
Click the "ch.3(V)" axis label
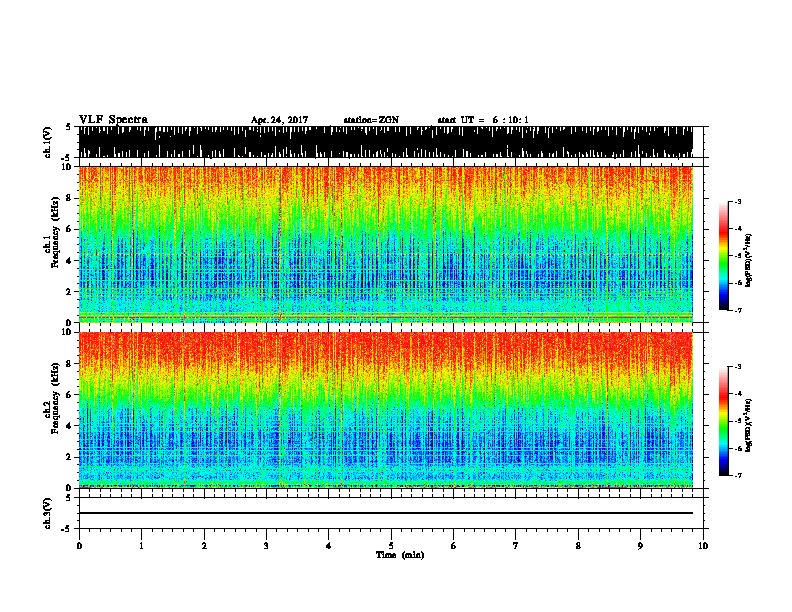[x=48, y=513]
